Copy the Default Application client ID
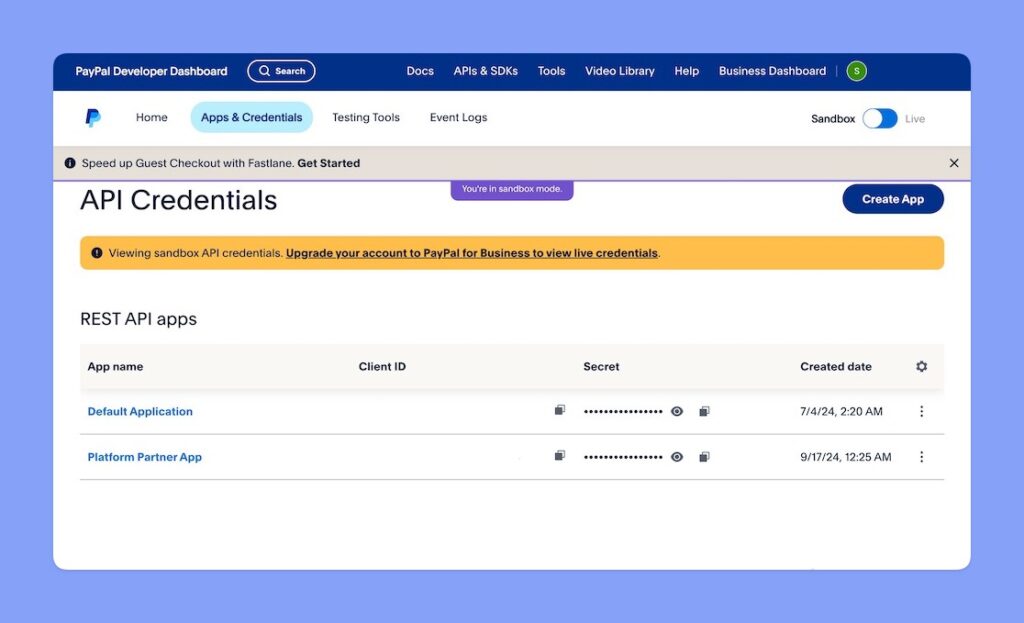 pyautogui.click(x=560, y=410)
